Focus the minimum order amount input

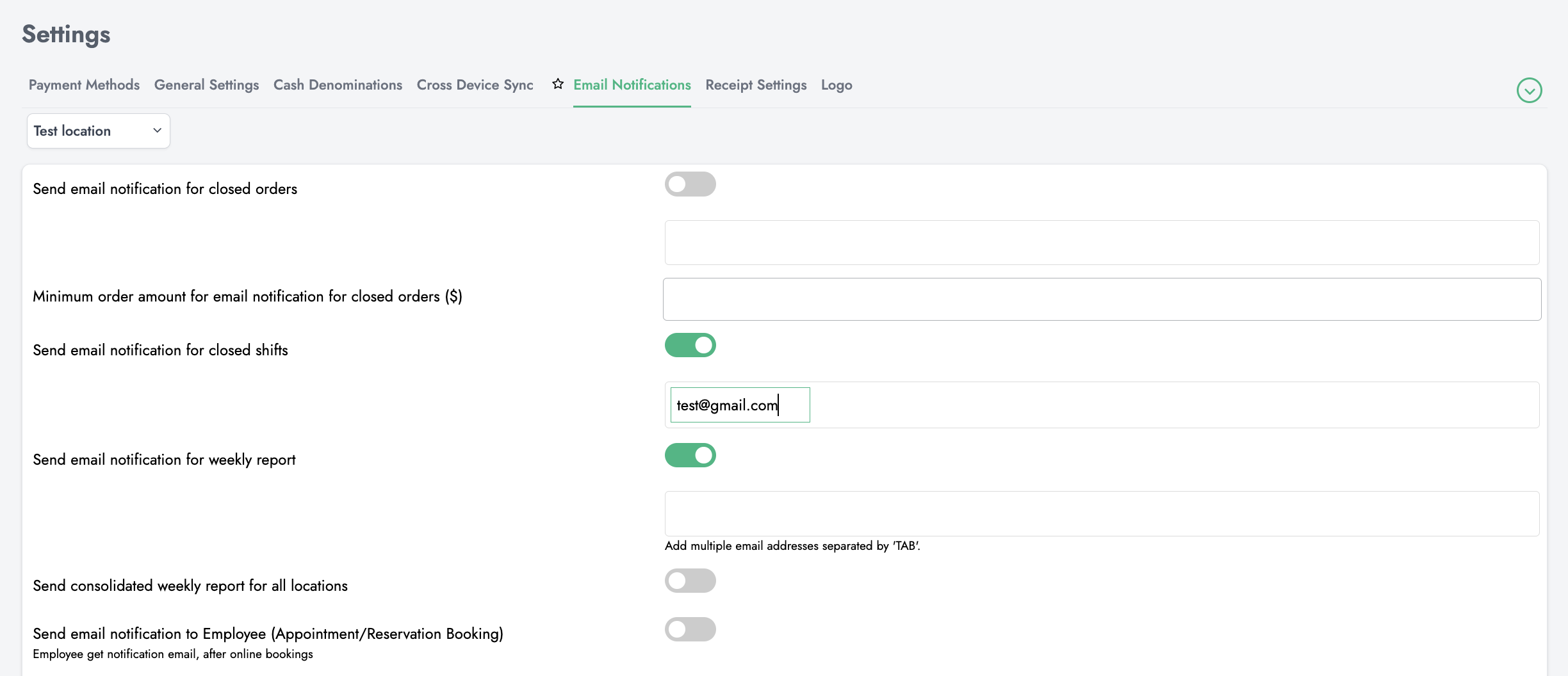pyautogui.click(x=1101, y=299)
